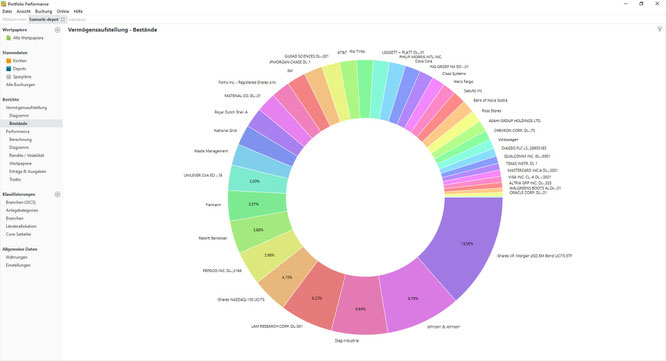Viewport: 666px width, 361px height.
Task: Open the Willkommen tab
Action: tap(14, 20)
